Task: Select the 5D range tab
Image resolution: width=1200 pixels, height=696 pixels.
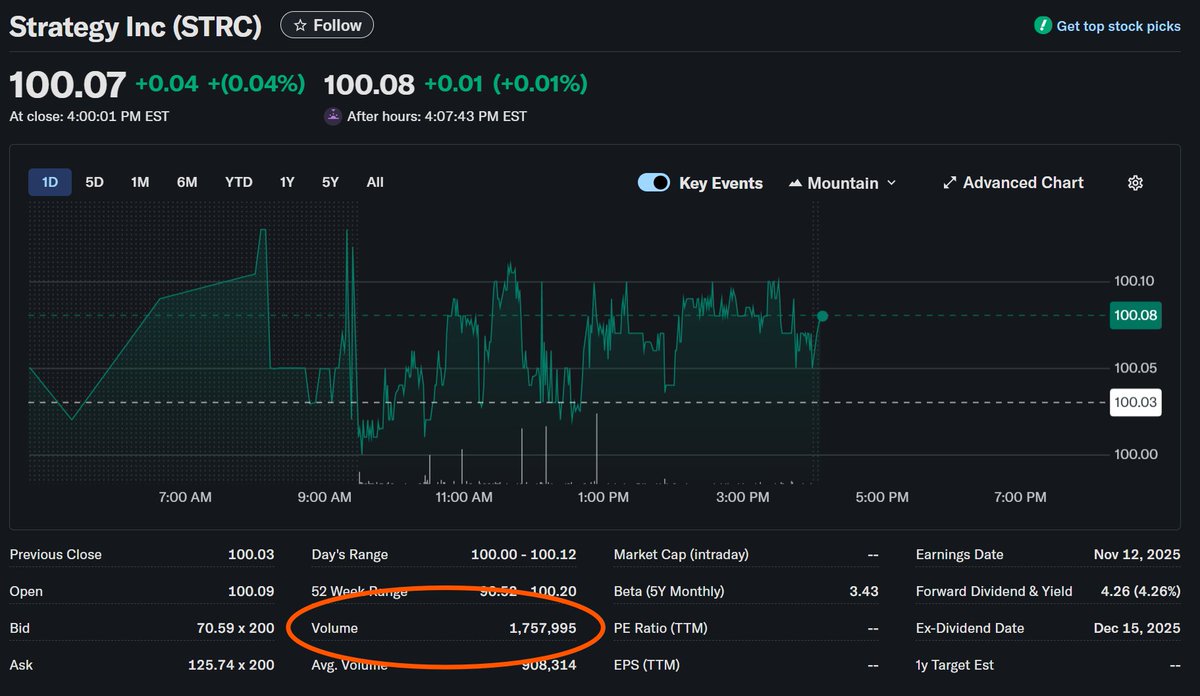Action: (x=94, y=182)
